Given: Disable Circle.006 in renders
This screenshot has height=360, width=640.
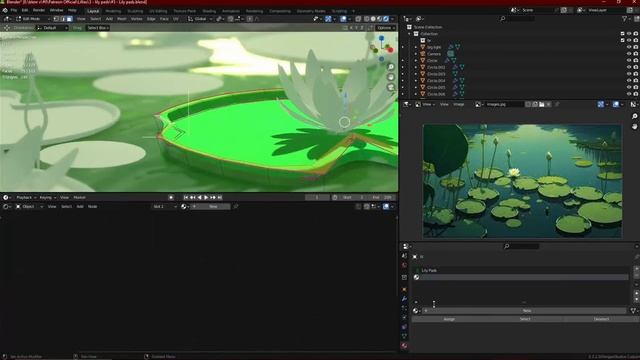Looking at the screenshot, I should (x=636, y=94).
